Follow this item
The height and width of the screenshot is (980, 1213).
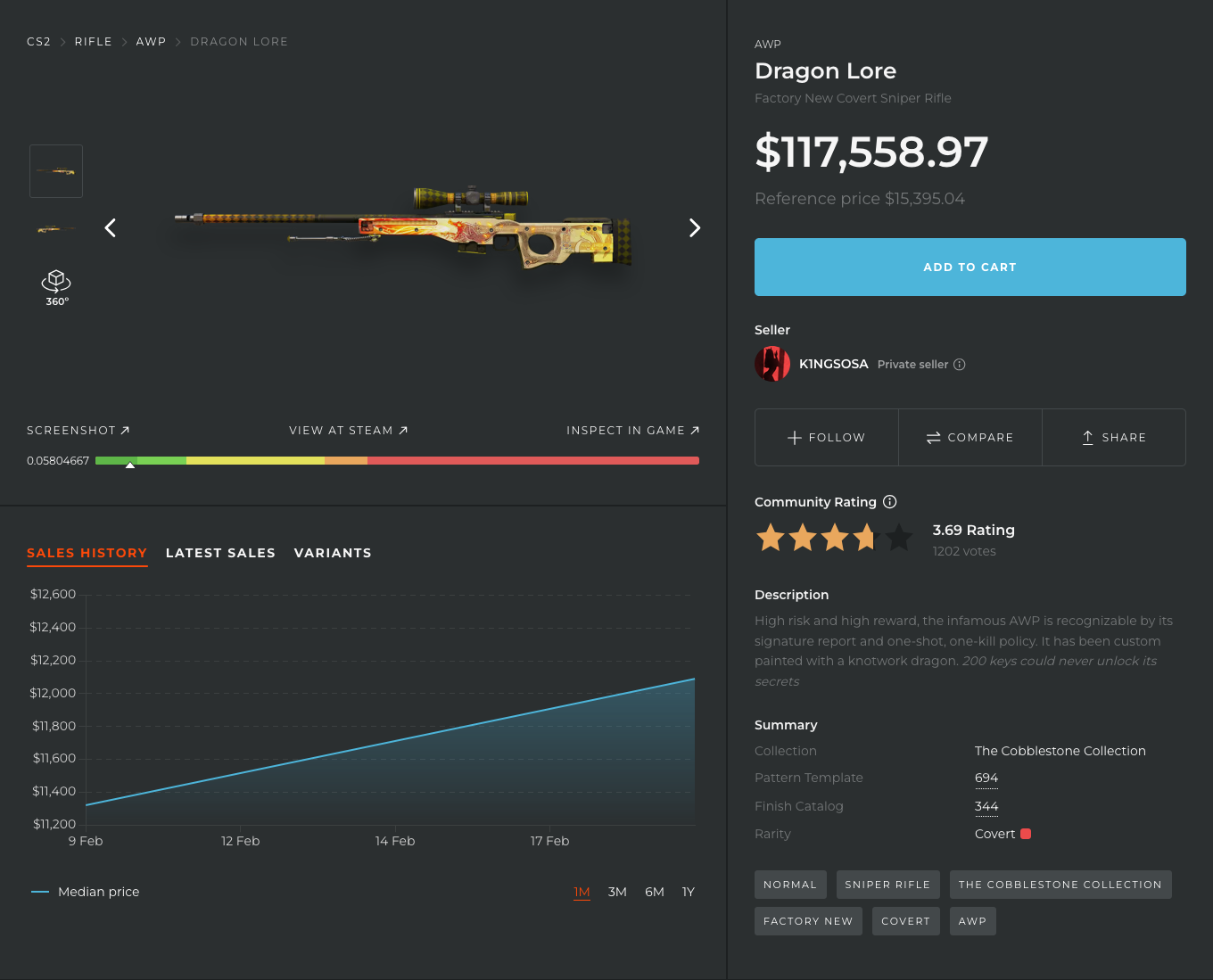(827, 438)
